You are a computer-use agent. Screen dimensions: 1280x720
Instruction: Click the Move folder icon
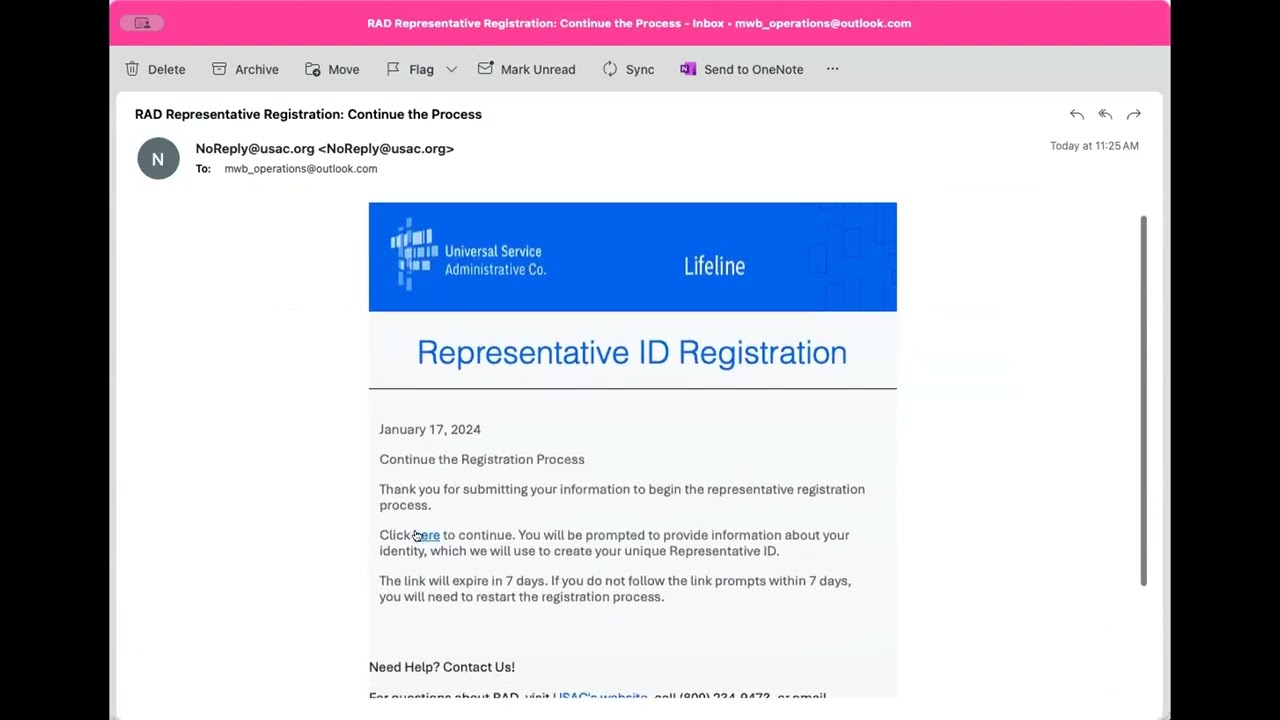click(x=312, y=69)
